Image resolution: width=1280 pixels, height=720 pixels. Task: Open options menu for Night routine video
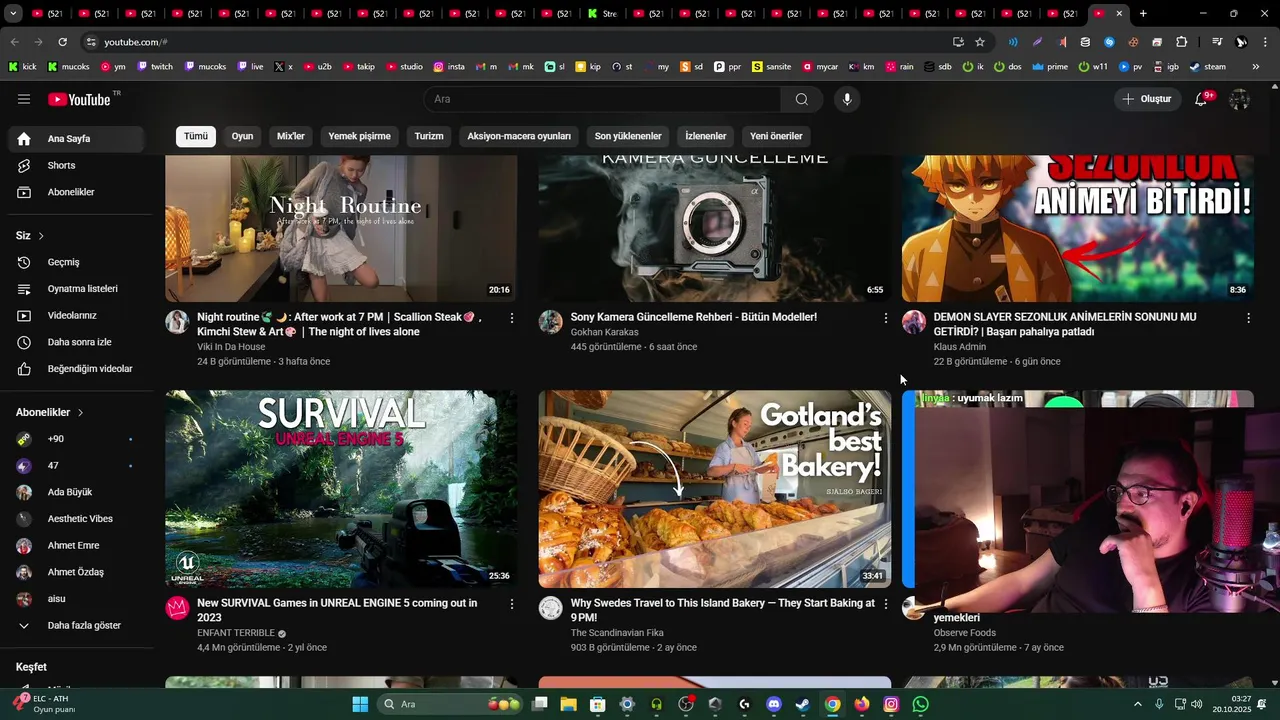[x=512, y=318]
